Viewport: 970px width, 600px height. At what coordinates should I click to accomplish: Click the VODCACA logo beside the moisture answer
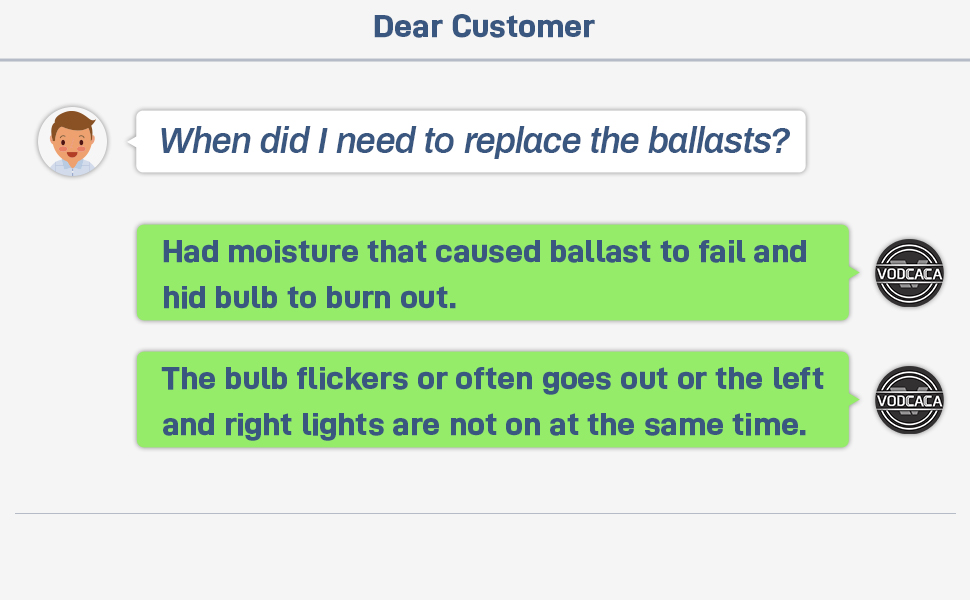tap(909, 273)
